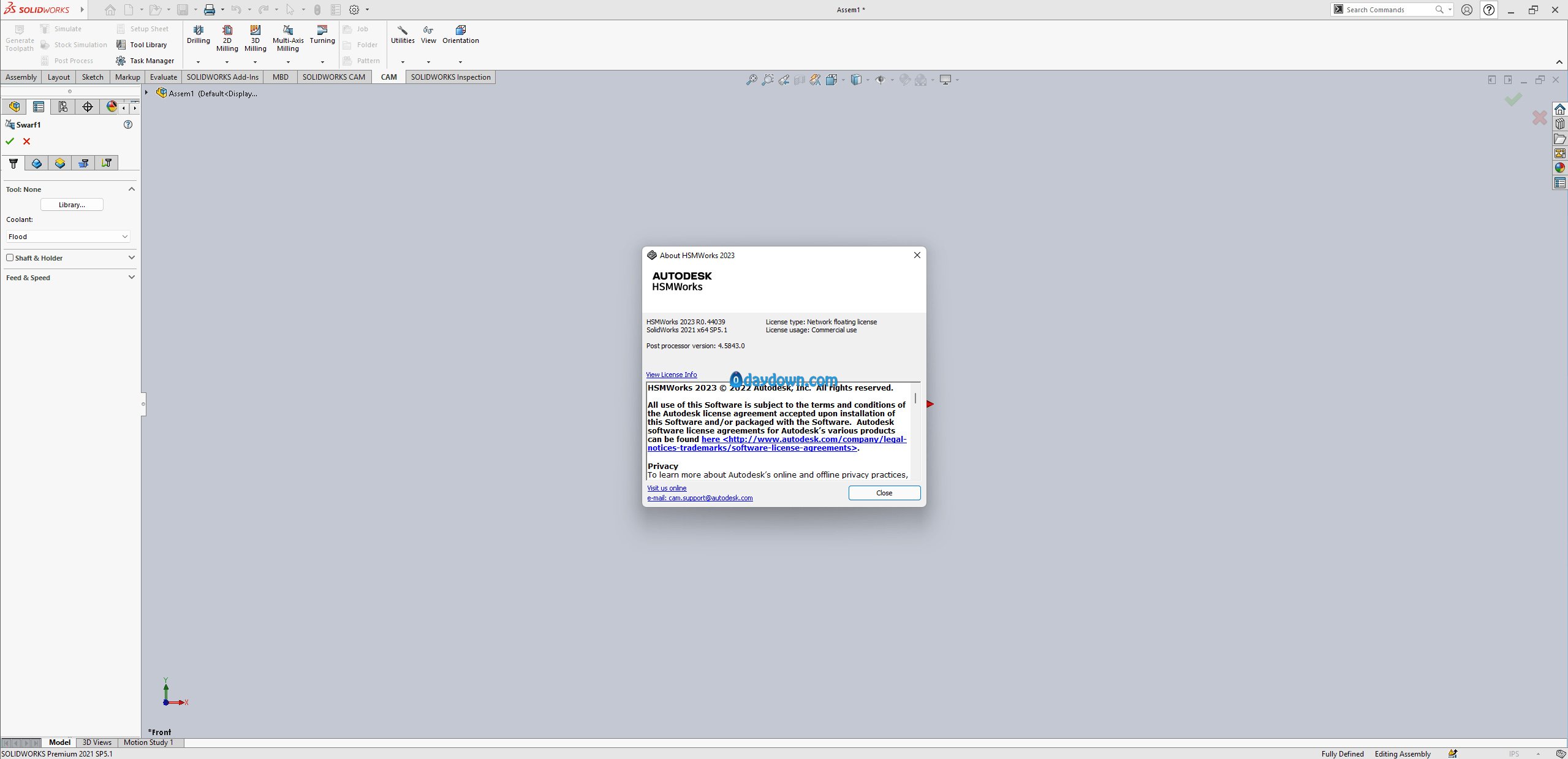Open the ConfigurationManager tab icon

pos(63,107)
